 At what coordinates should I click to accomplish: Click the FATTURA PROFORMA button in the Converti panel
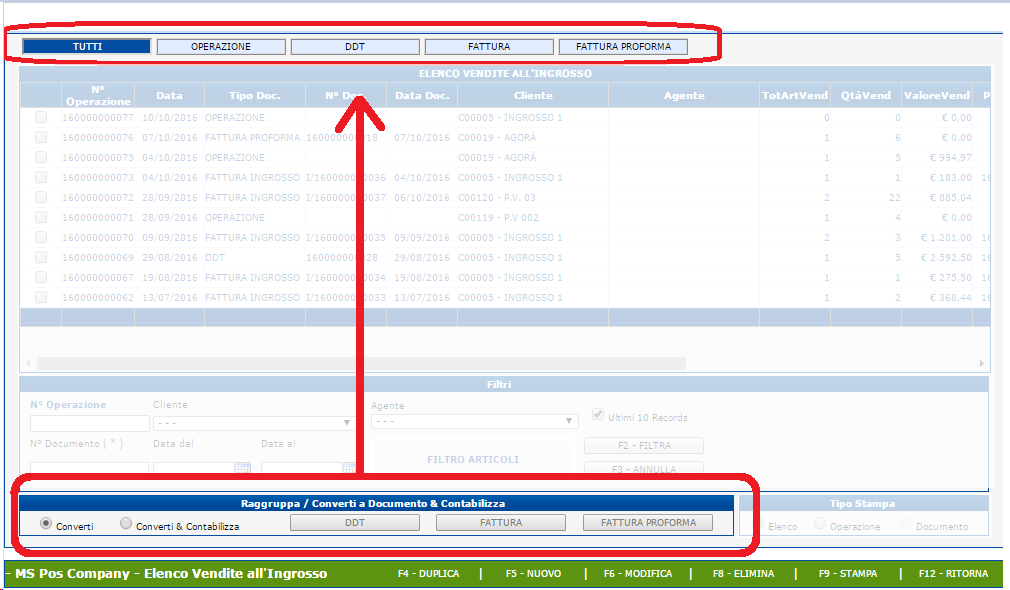point(648,522)
